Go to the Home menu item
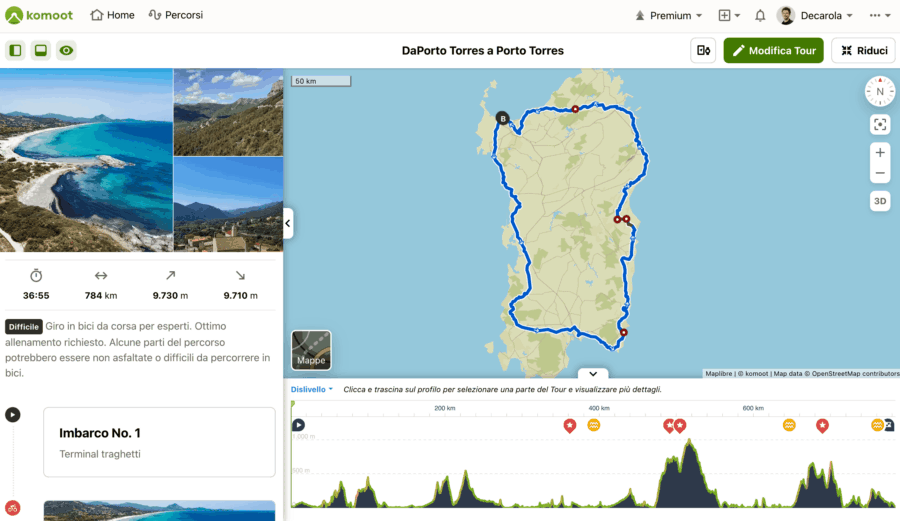The height and width of the screenshot is (521, 900). [112, 16]
